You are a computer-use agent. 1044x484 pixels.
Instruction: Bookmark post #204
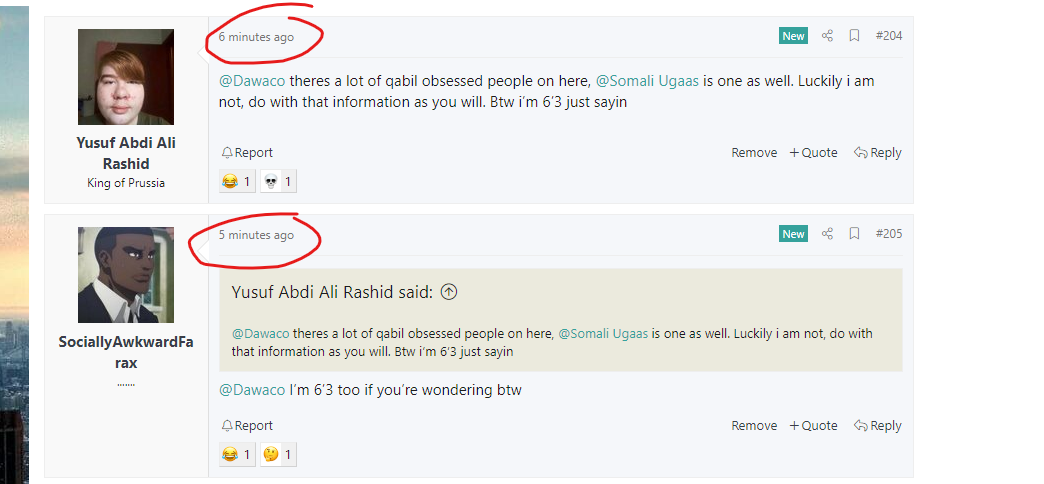point(854,36)
